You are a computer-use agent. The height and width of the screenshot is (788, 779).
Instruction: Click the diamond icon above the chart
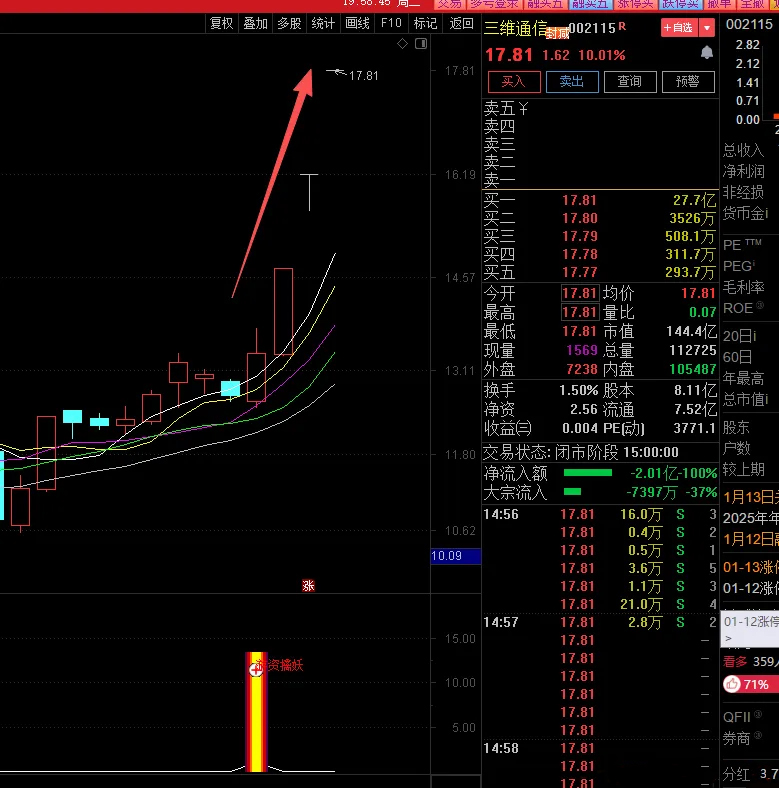click(403, 44)
